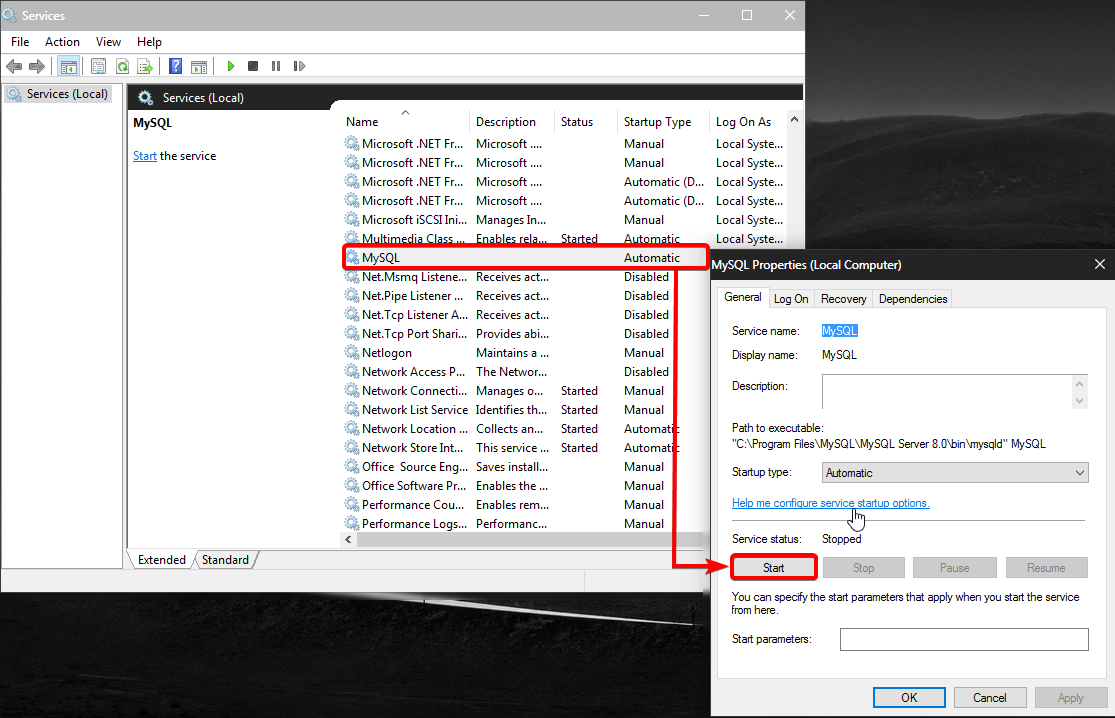Open 'Help me configure service startup options' link
1115x718 pixels.
[x=831, y=503]
